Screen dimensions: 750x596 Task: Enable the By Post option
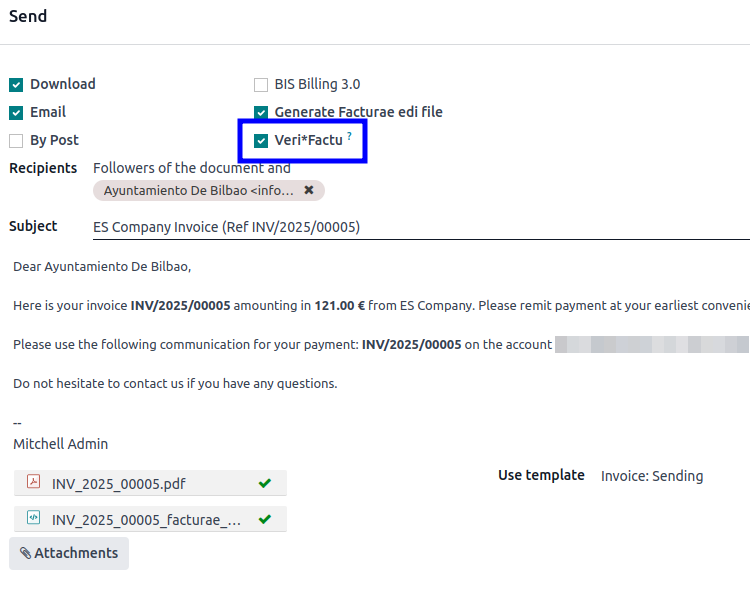[x=16, y=141]
